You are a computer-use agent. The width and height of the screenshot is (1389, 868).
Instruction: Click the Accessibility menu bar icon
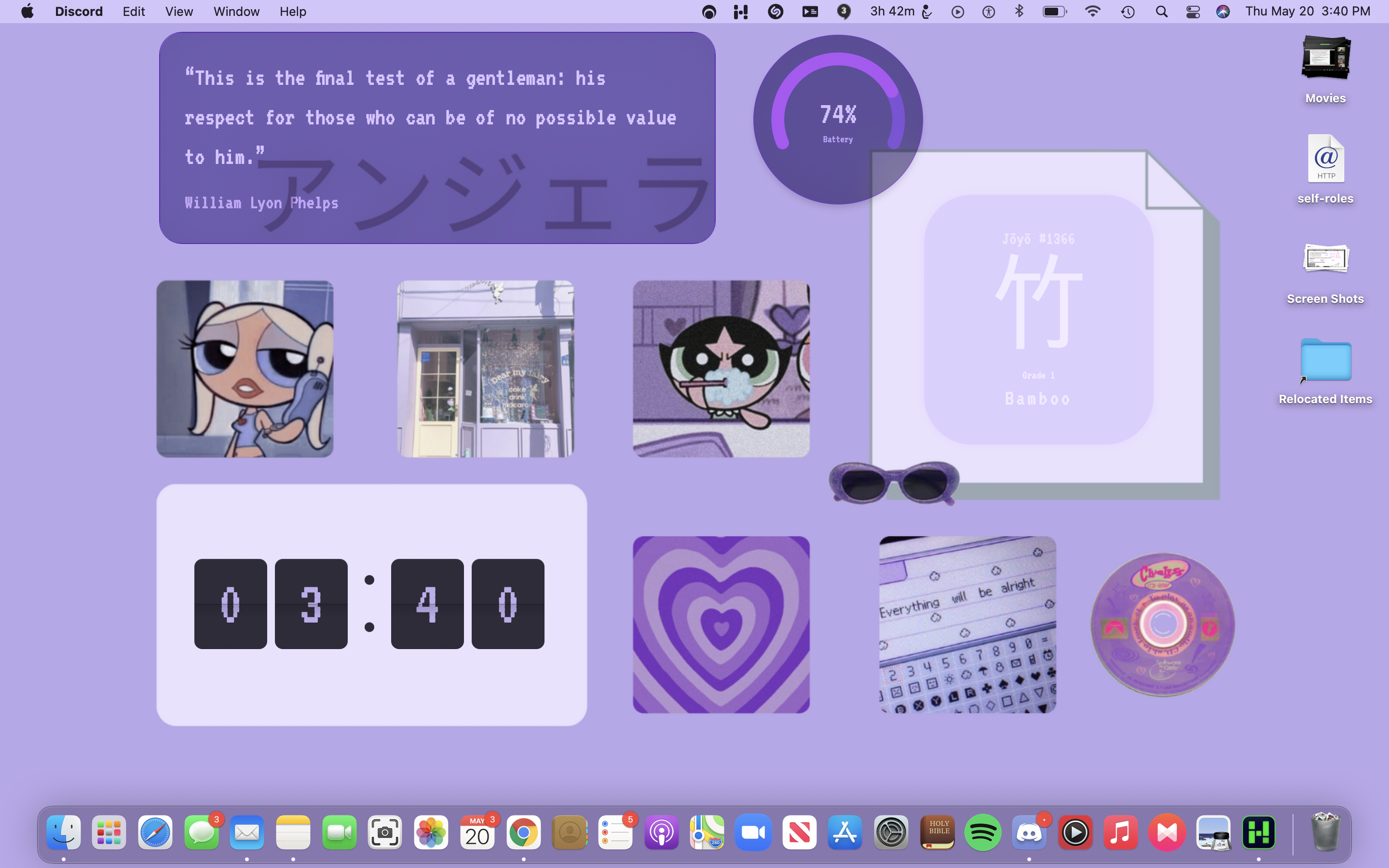click(x=988, y=12)
